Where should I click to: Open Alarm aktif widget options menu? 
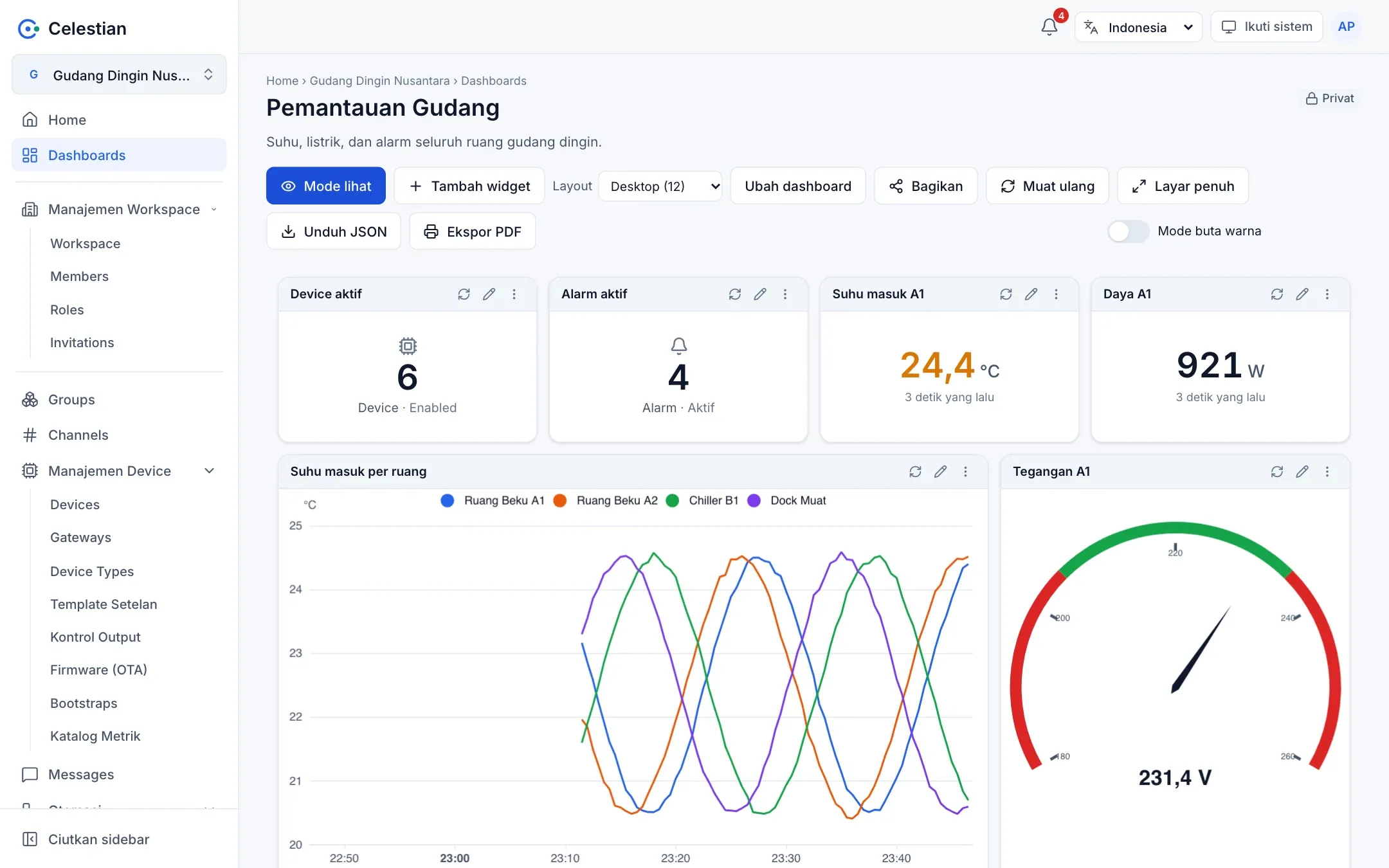785,294
